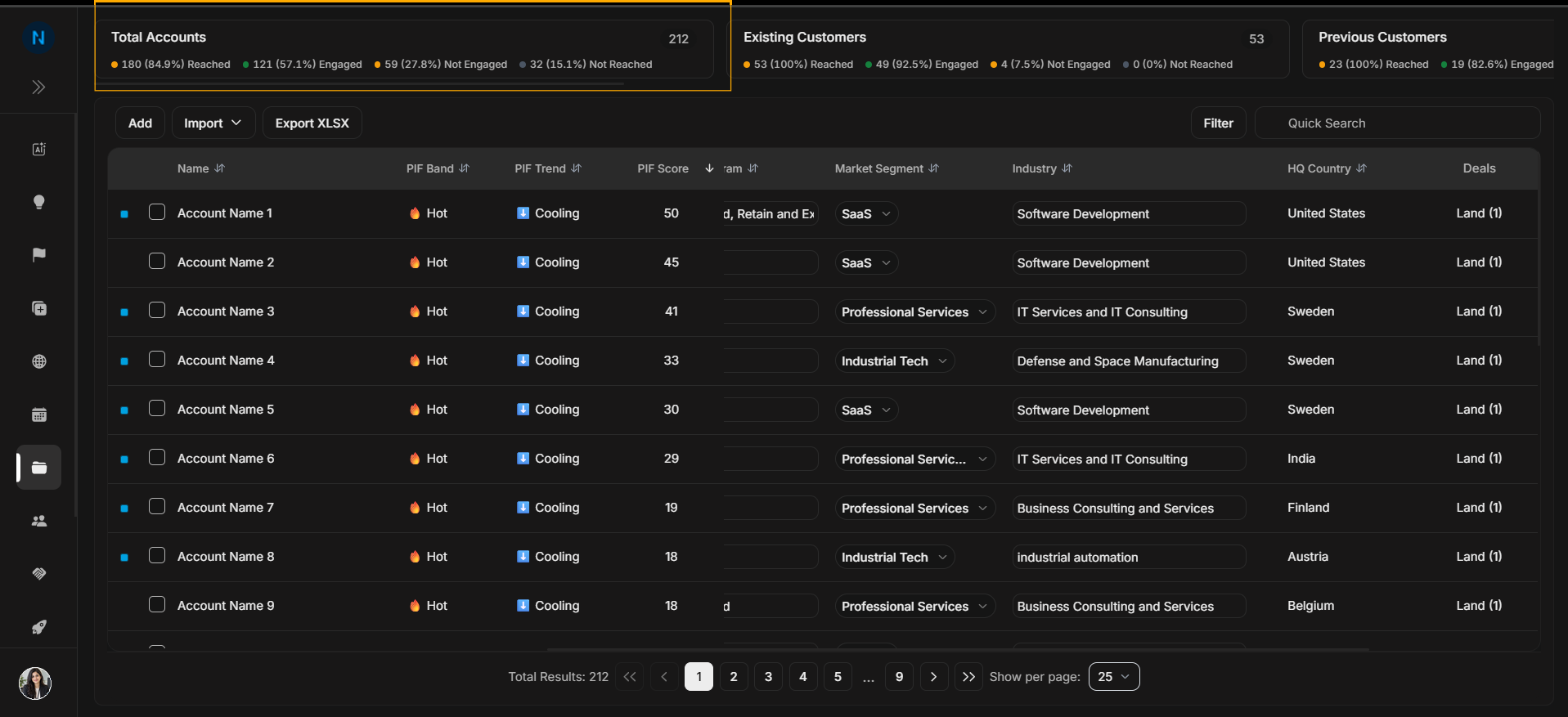This screenshot has height=717, width=1568.
Task: Click the Export XLSX button
Action: (x=312, y=123)
